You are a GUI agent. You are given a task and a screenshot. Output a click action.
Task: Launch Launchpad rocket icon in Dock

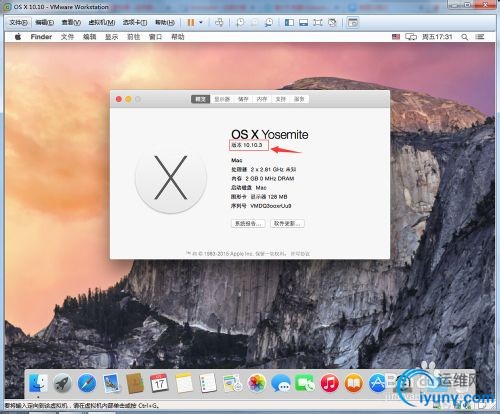point(62,383)
